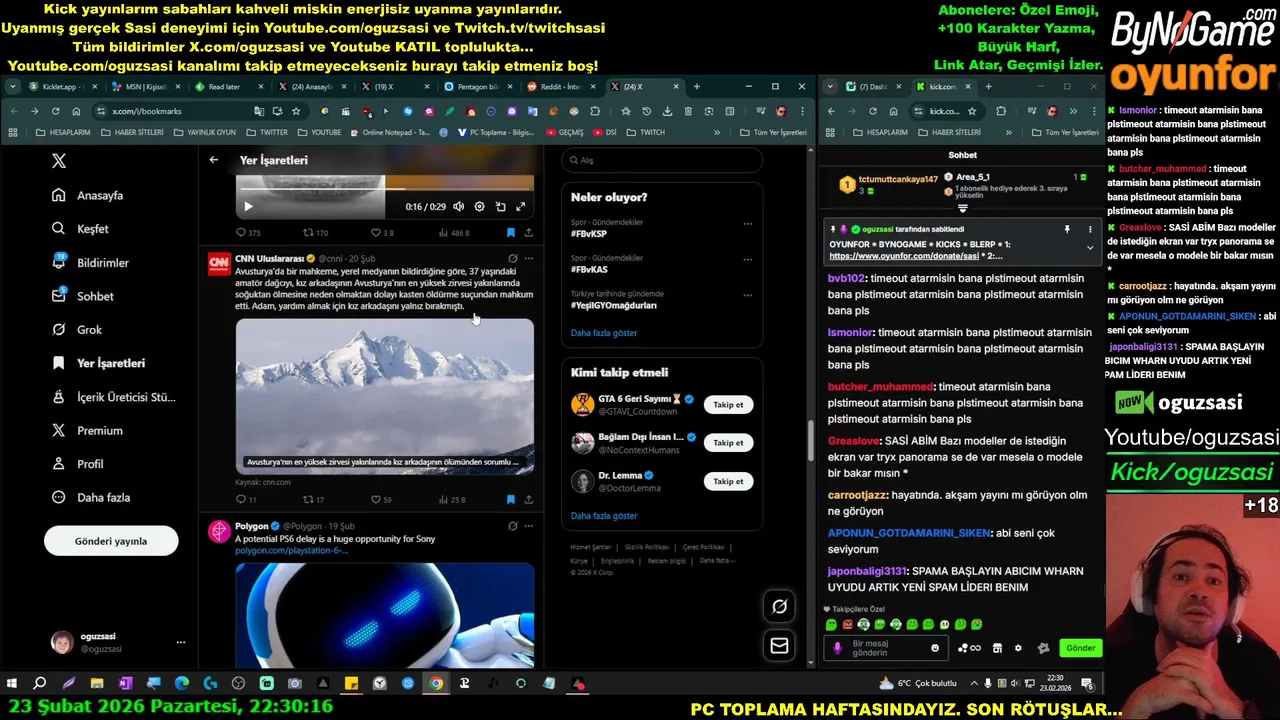
Task: Open the oyunfor.com donate link
Action: pyautogui.click(x=903, y=256)
